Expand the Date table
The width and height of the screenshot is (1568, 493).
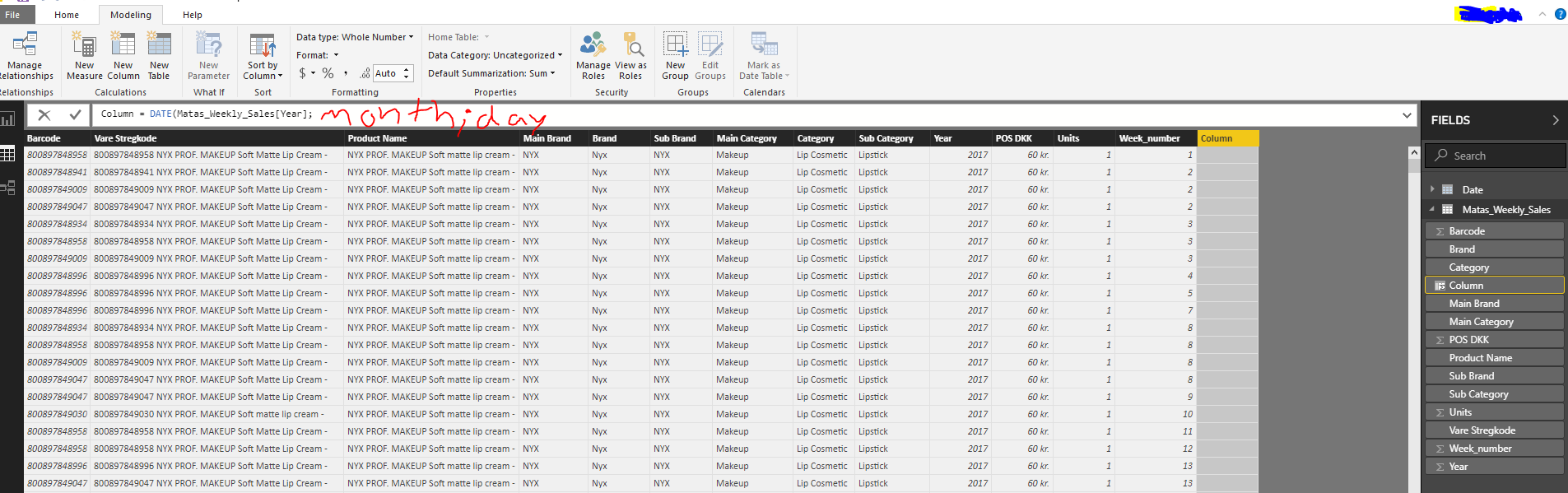click(1432, 189)
